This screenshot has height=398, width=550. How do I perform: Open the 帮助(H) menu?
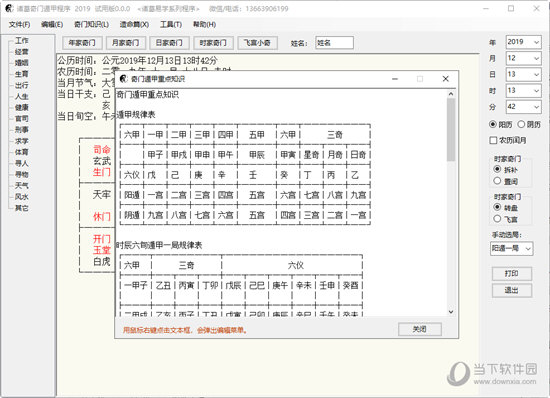point(204,25)
